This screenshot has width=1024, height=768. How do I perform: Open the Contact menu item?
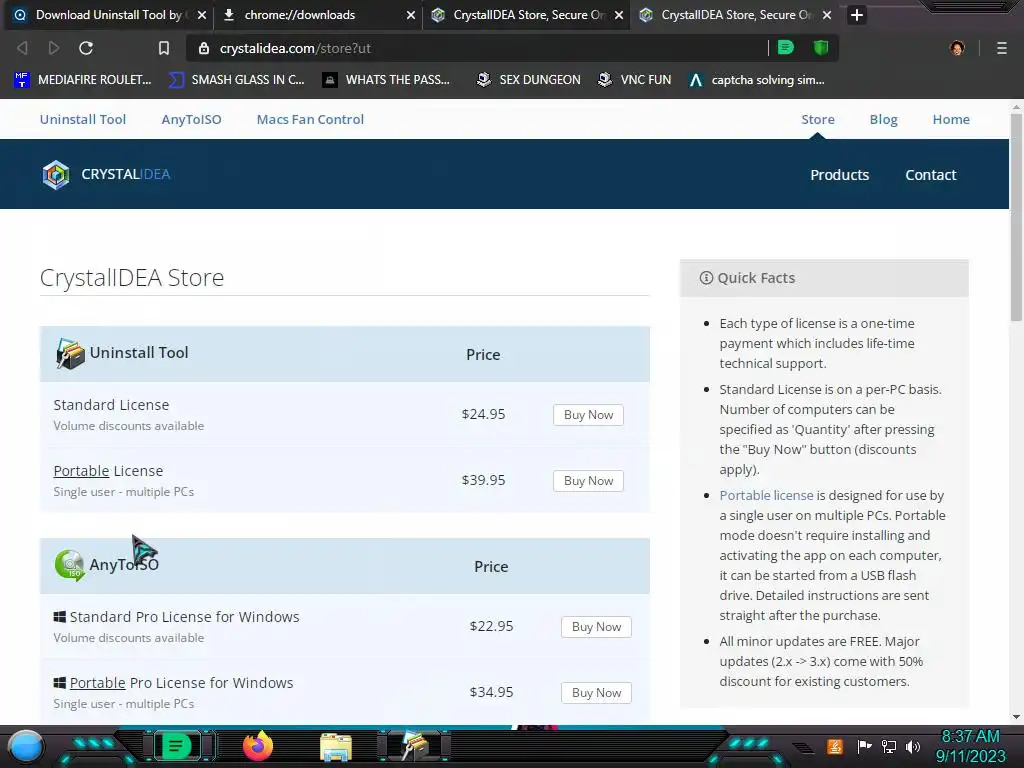931,175
